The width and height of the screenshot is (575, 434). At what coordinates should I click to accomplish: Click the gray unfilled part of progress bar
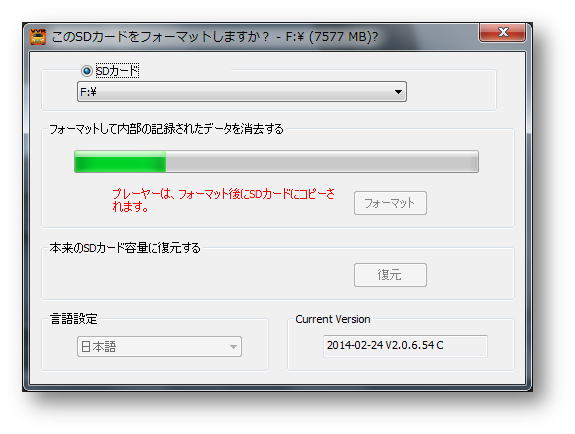point(322,161)
